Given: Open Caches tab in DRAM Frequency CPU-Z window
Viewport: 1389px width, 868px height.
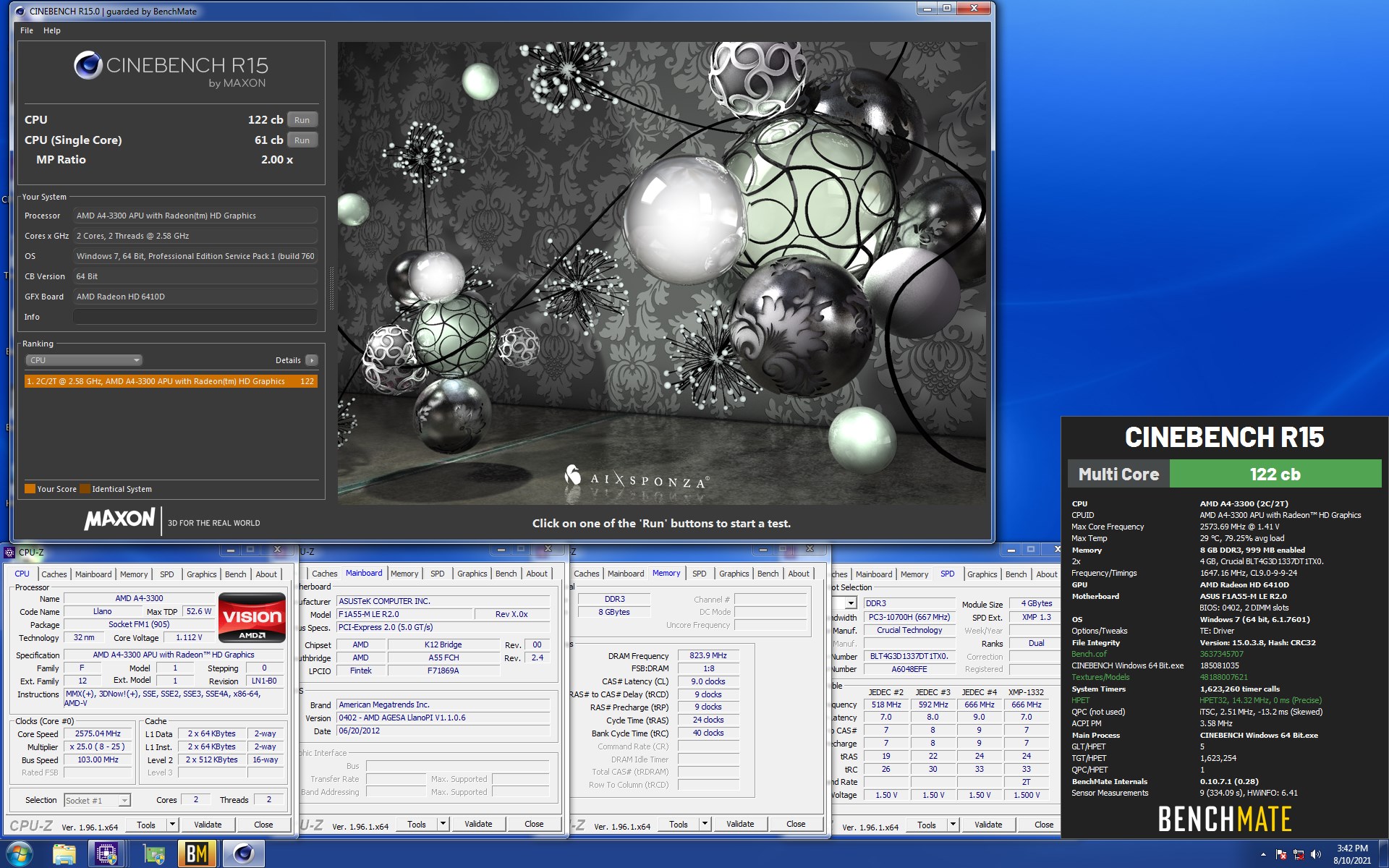Looking at the screenshot, I should click(x=587, y=574).
